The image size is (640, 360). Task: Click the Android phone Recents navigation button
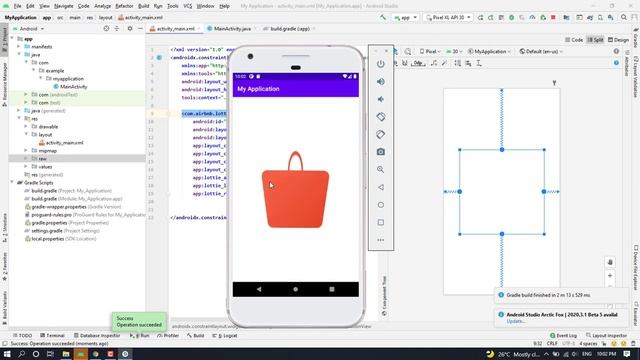(x=332, y=289)
